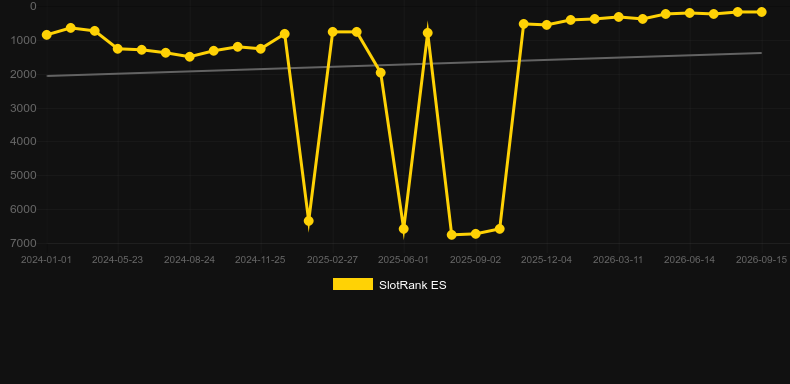The width and height of the screenshot is (790, 384).
Task: Toggle the SlotRank ES legend entry
Action: [x=389, y=285]
